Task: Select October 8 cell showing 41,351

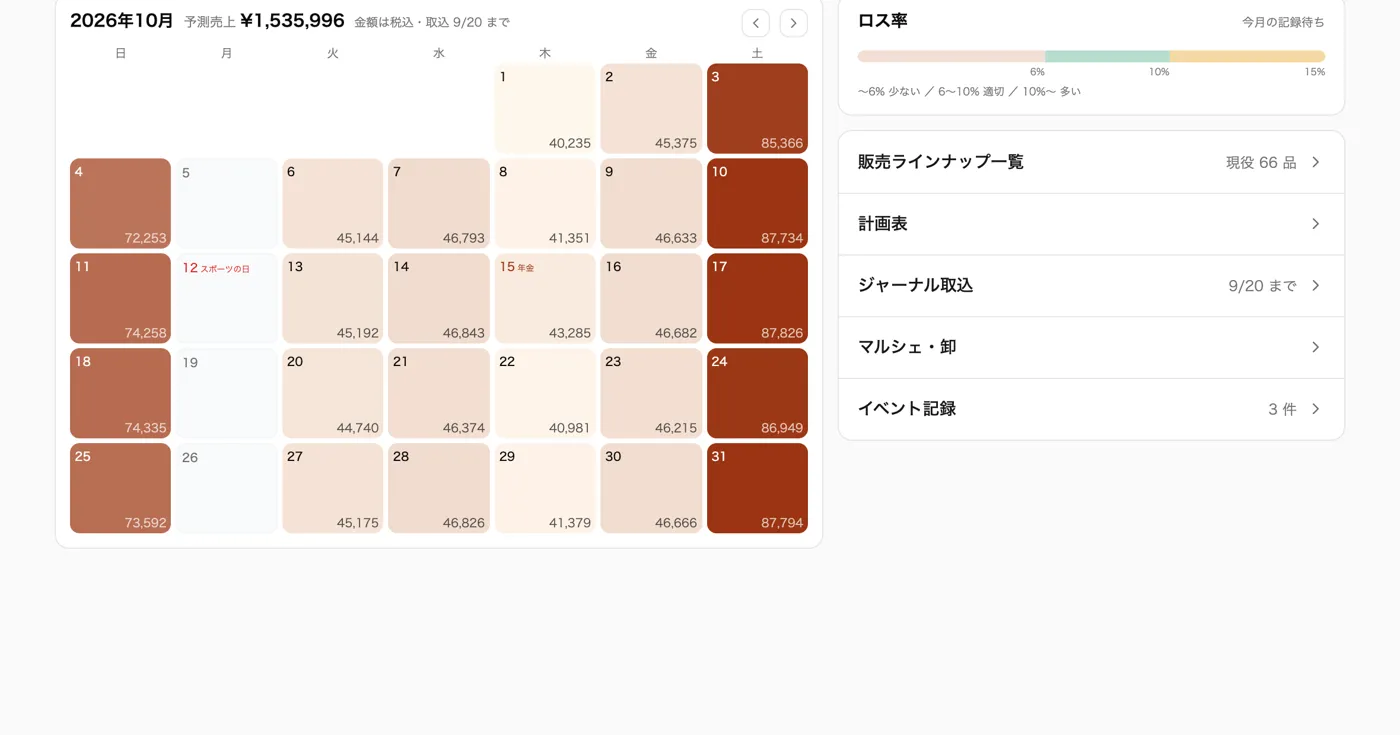Action: (x=545, y=204)
